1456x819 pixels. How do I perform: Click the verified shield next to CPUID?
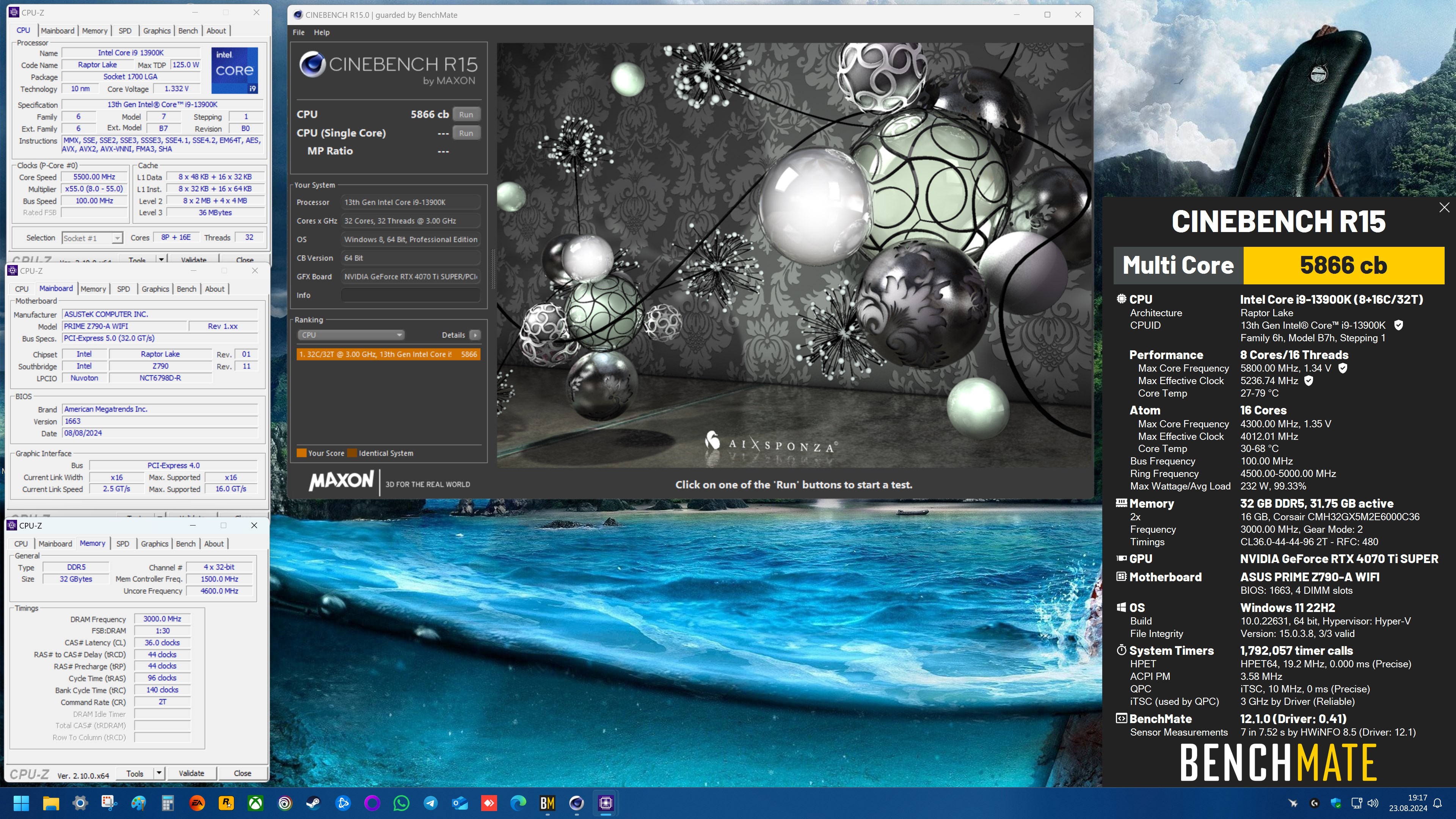point(1398,325)
